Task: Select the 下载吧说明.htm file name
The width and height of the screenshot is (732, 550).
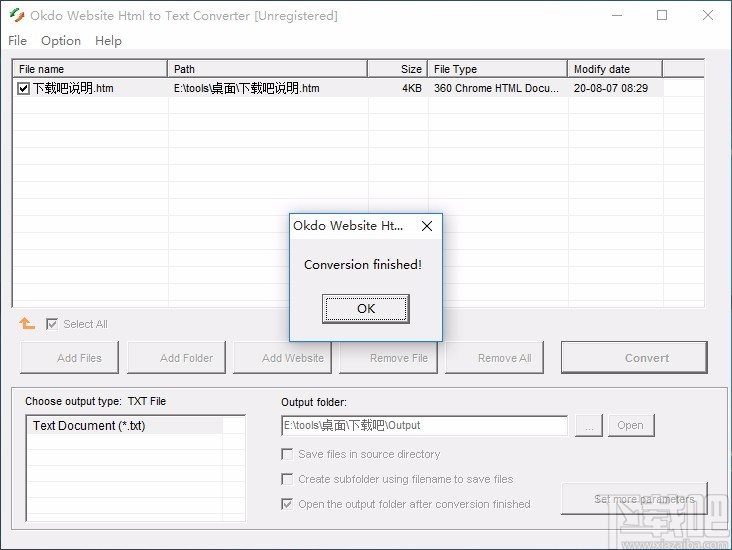Action: coord(73,88)
